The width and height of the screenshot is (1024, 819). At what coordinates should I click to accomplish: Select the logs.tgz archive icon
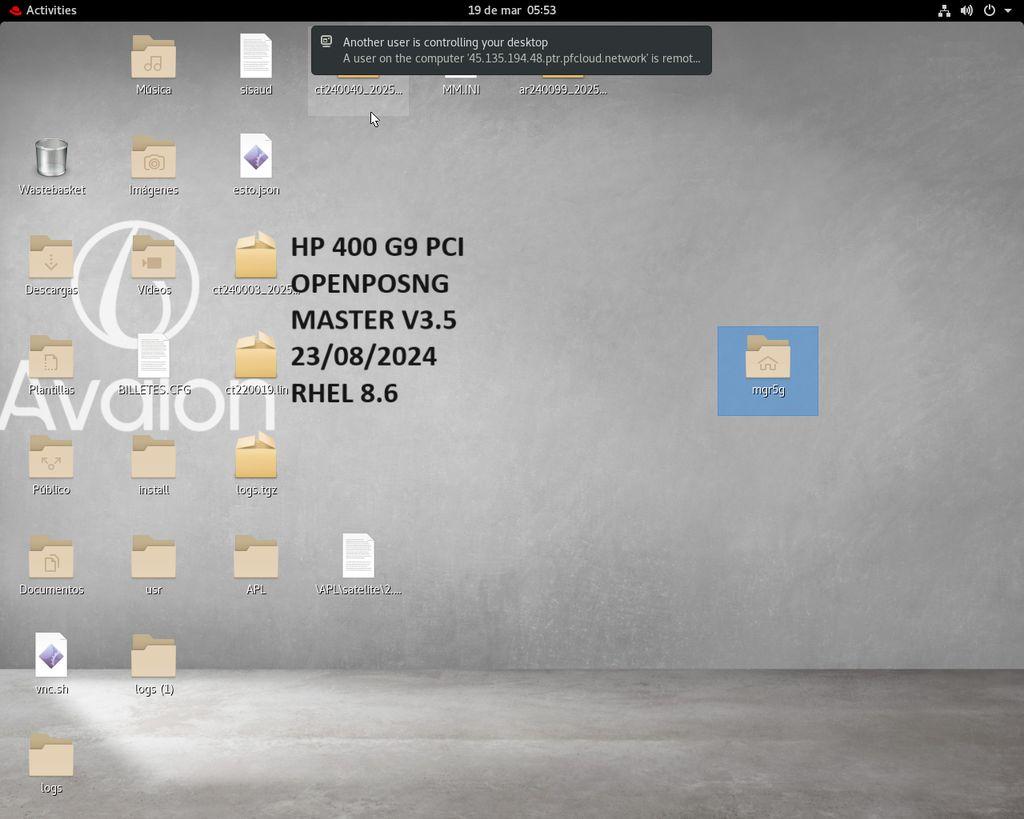[x=256, y=457]
